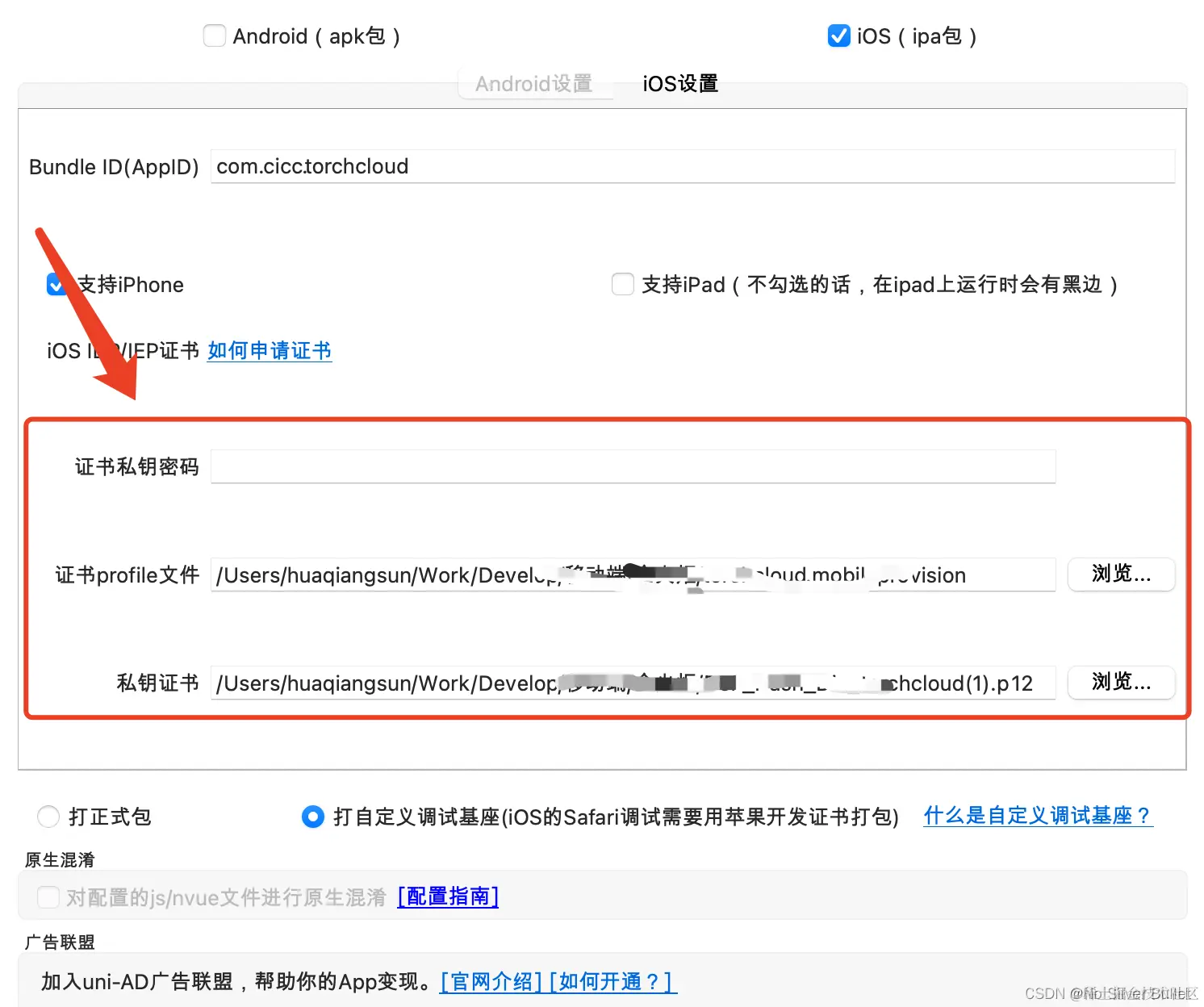Open the 配置指南 link
The height and width of the screenshot is (1007, 1204).
pyautogui.click(x=447, y=896)
